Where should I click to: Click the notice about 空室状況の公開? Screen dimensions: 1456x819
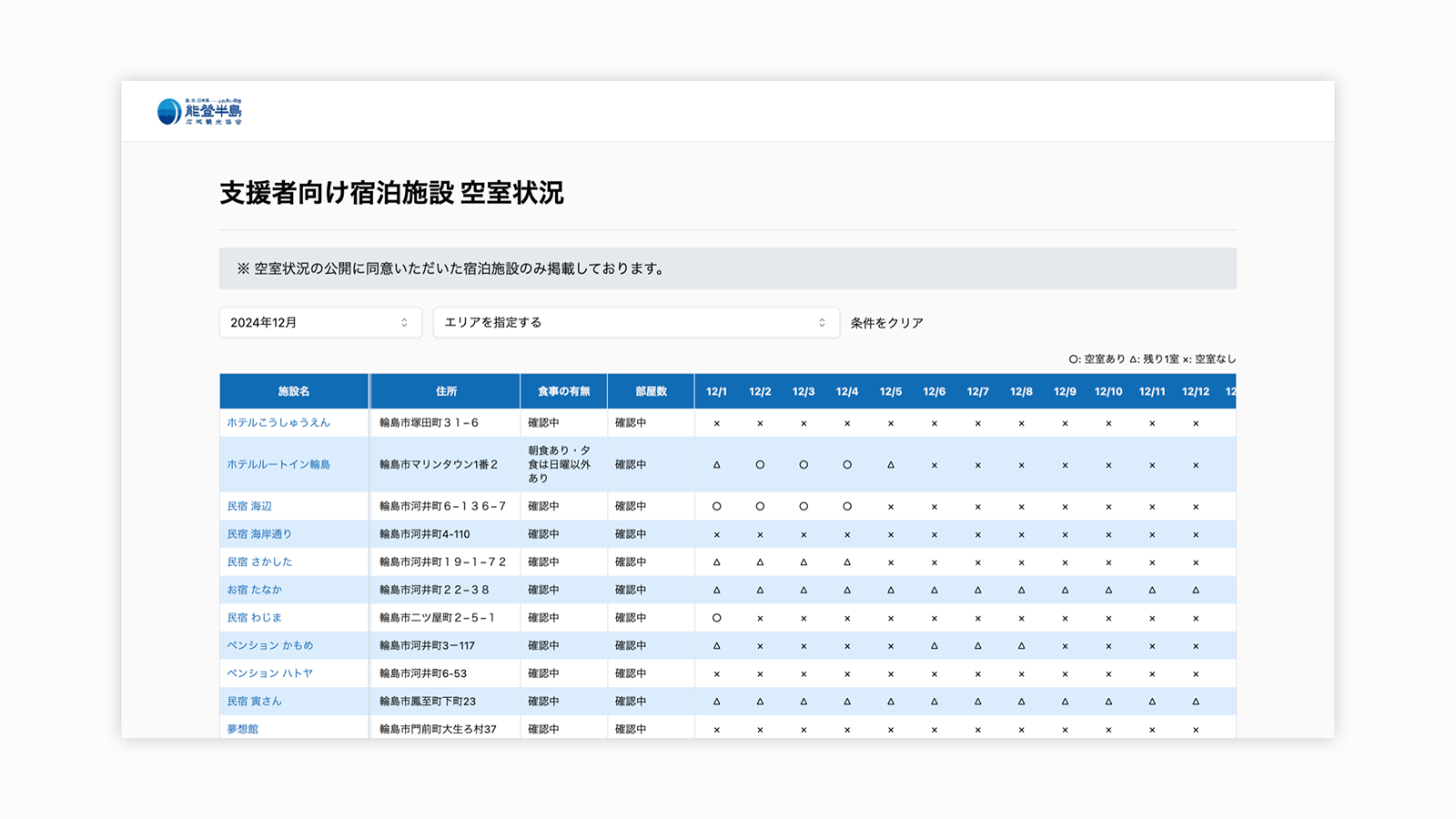coord(728,268)
